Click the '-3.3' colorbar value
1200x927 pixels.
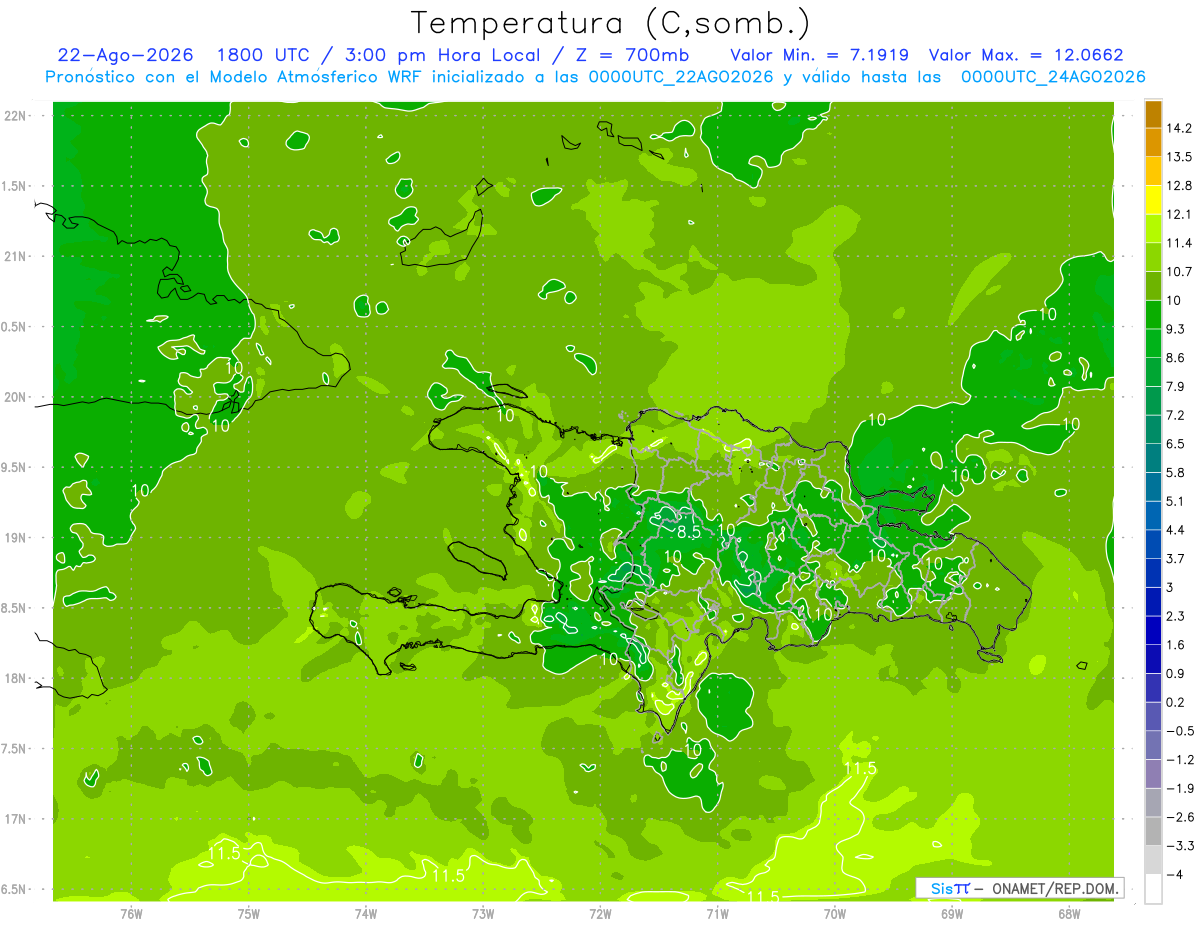(x=1180, y=845)
